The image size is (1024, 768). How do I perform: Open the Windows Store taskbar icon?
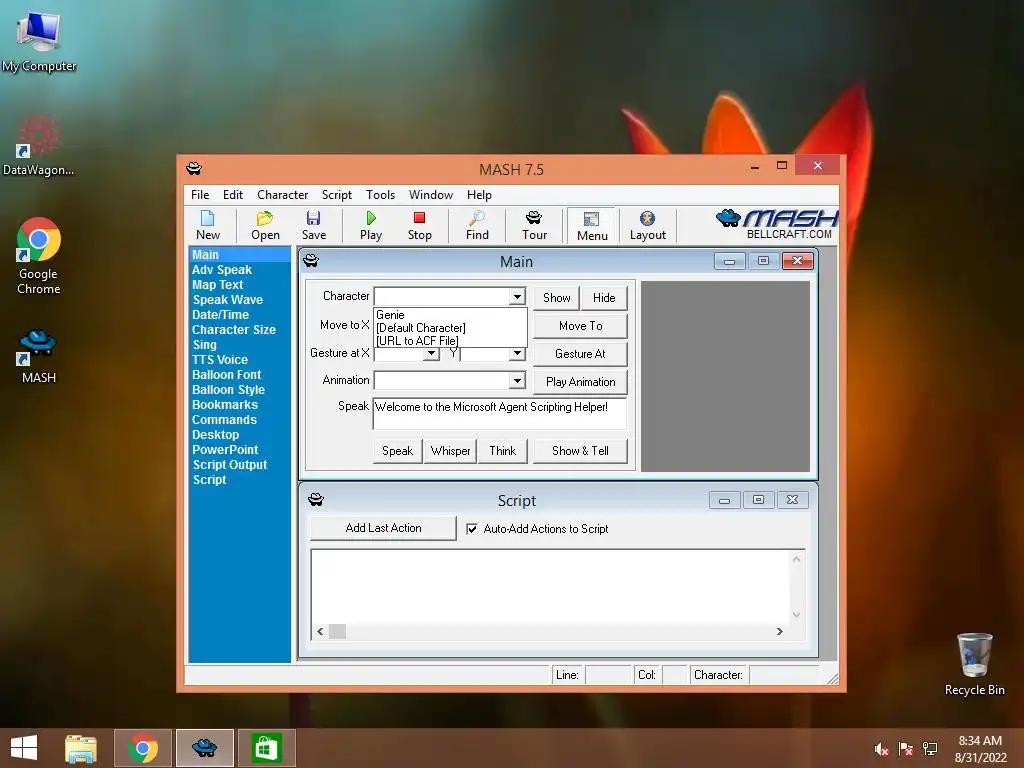[x=266, y=748]
